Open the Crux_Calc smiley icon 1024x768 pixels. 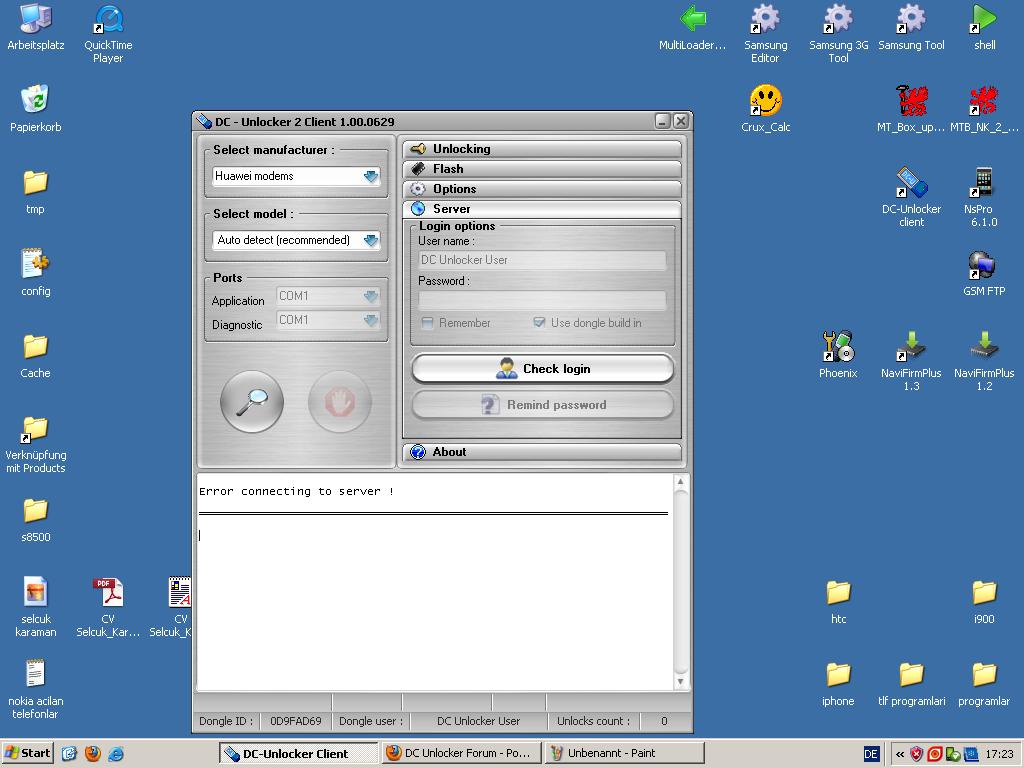766,101
